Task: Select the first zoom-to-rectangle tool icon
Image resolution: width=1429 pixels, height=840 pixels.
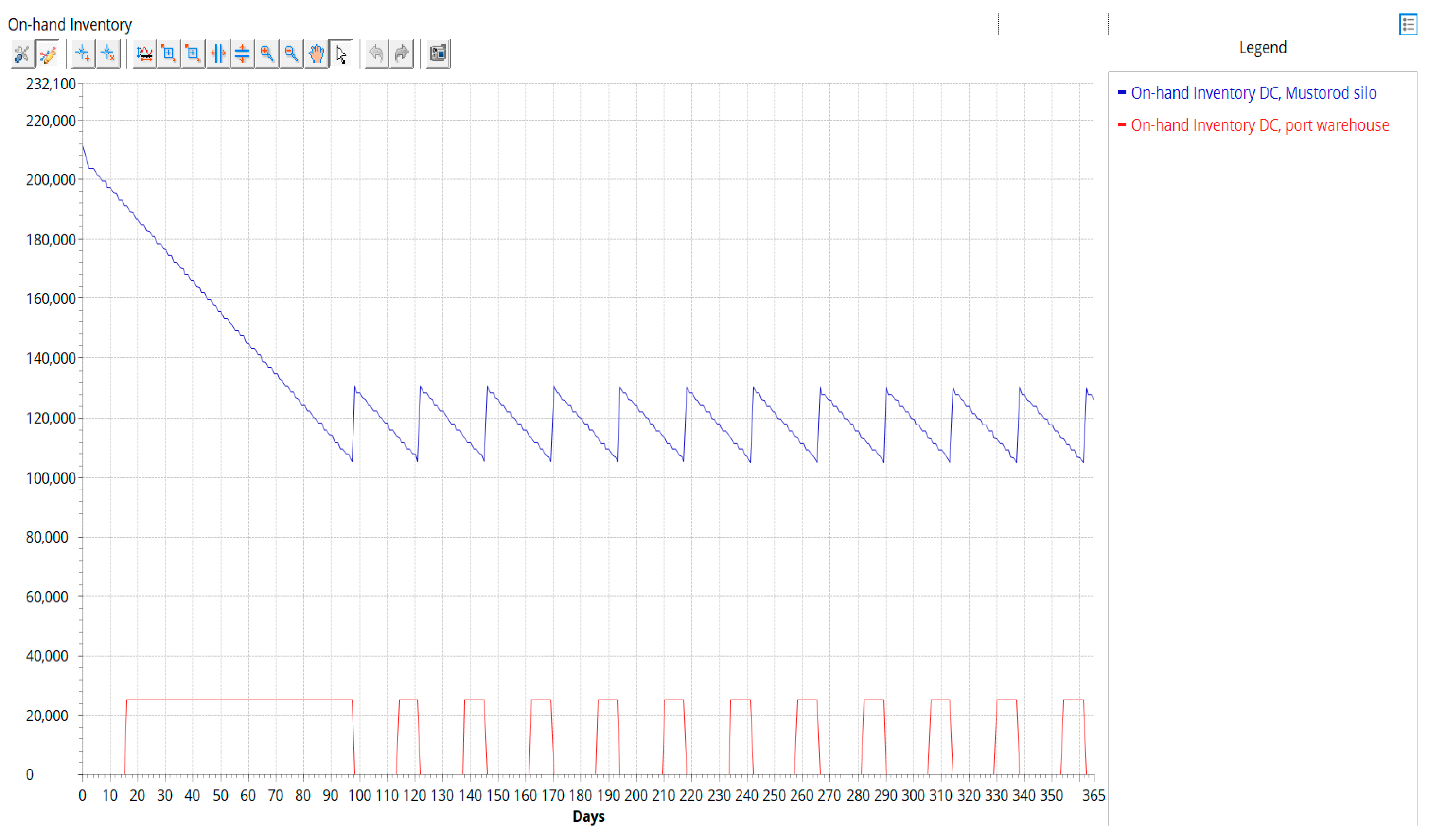Action: pos(169,54)
